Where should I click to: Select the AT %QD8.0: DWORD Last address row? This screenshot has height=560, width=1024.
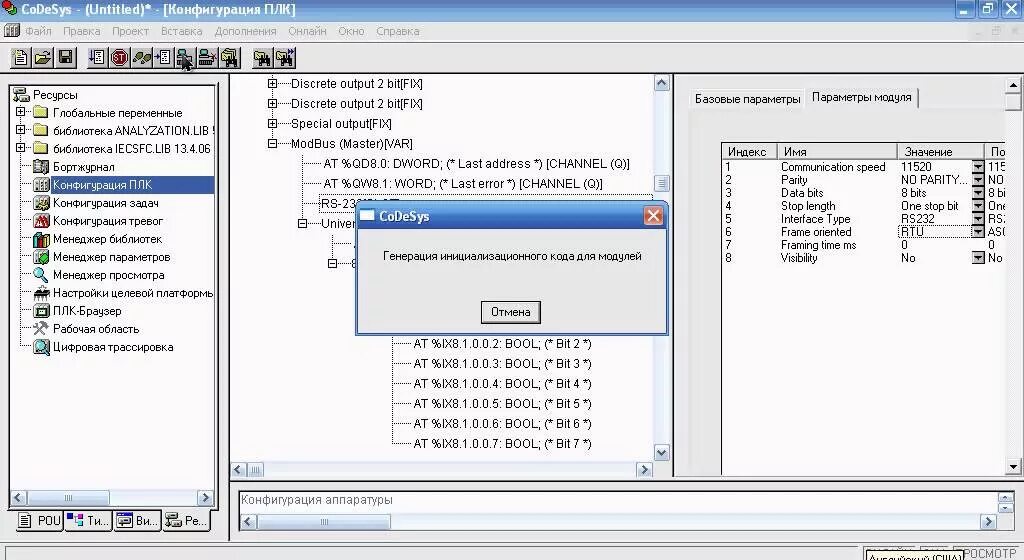pos(476,164)
